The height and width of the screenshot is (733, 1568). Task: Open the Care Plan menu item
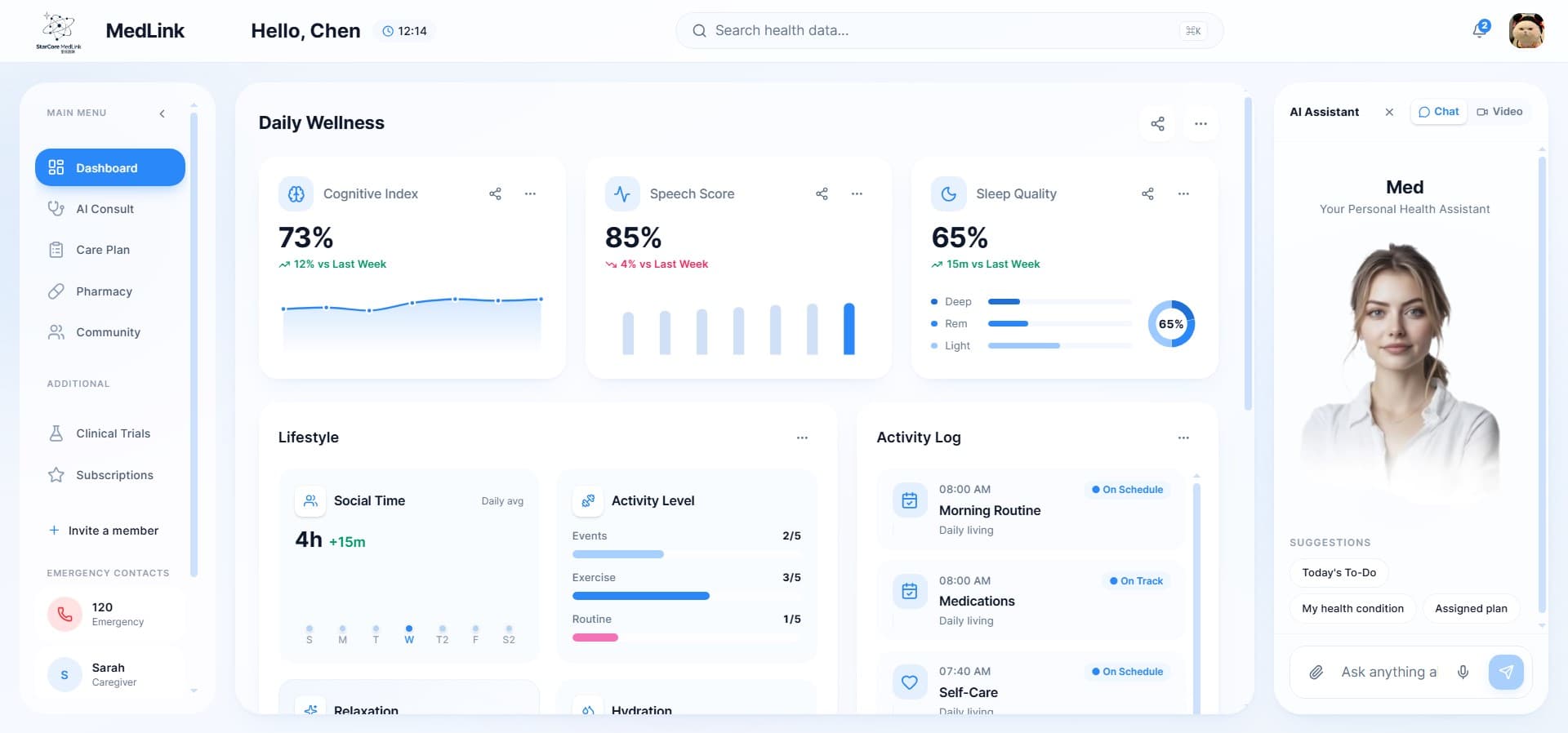pyautogui.click(x=110, y=250)
